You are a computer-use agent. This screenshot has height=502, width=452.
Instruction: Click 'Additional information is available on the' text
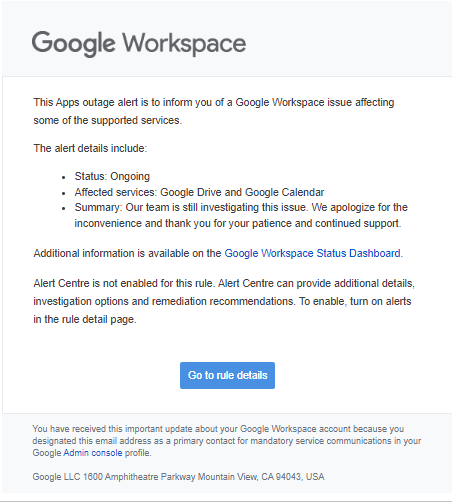click(x=127, y=253)
